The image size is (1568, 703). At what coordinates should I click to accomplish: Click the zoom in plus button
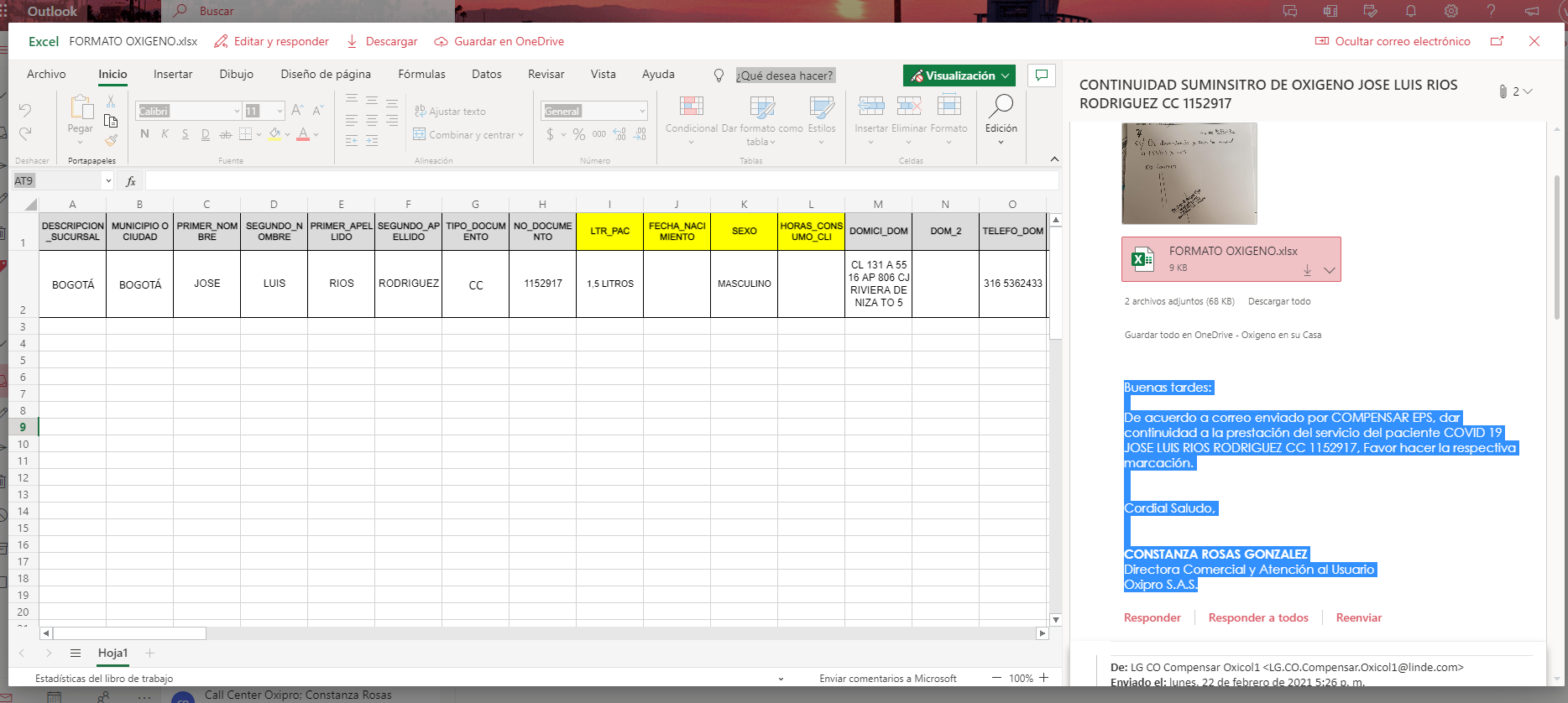tap(1044, 678)
